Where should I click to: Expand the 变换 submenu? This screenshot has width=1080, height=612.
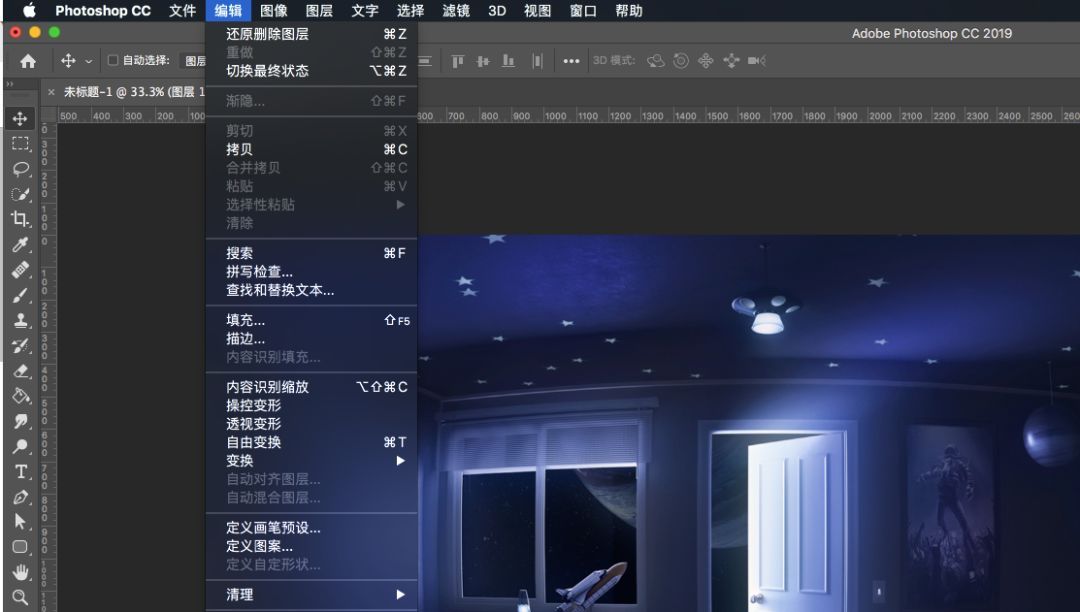[240, 461]
